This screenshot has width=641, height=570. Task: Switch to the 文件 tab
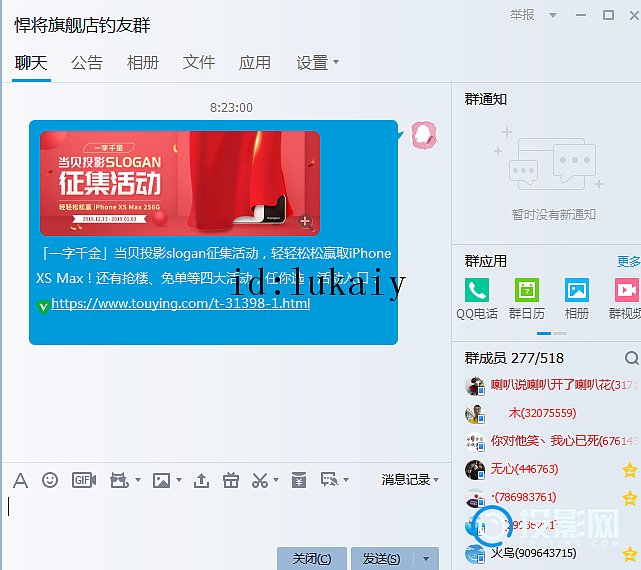coord(199,63)
